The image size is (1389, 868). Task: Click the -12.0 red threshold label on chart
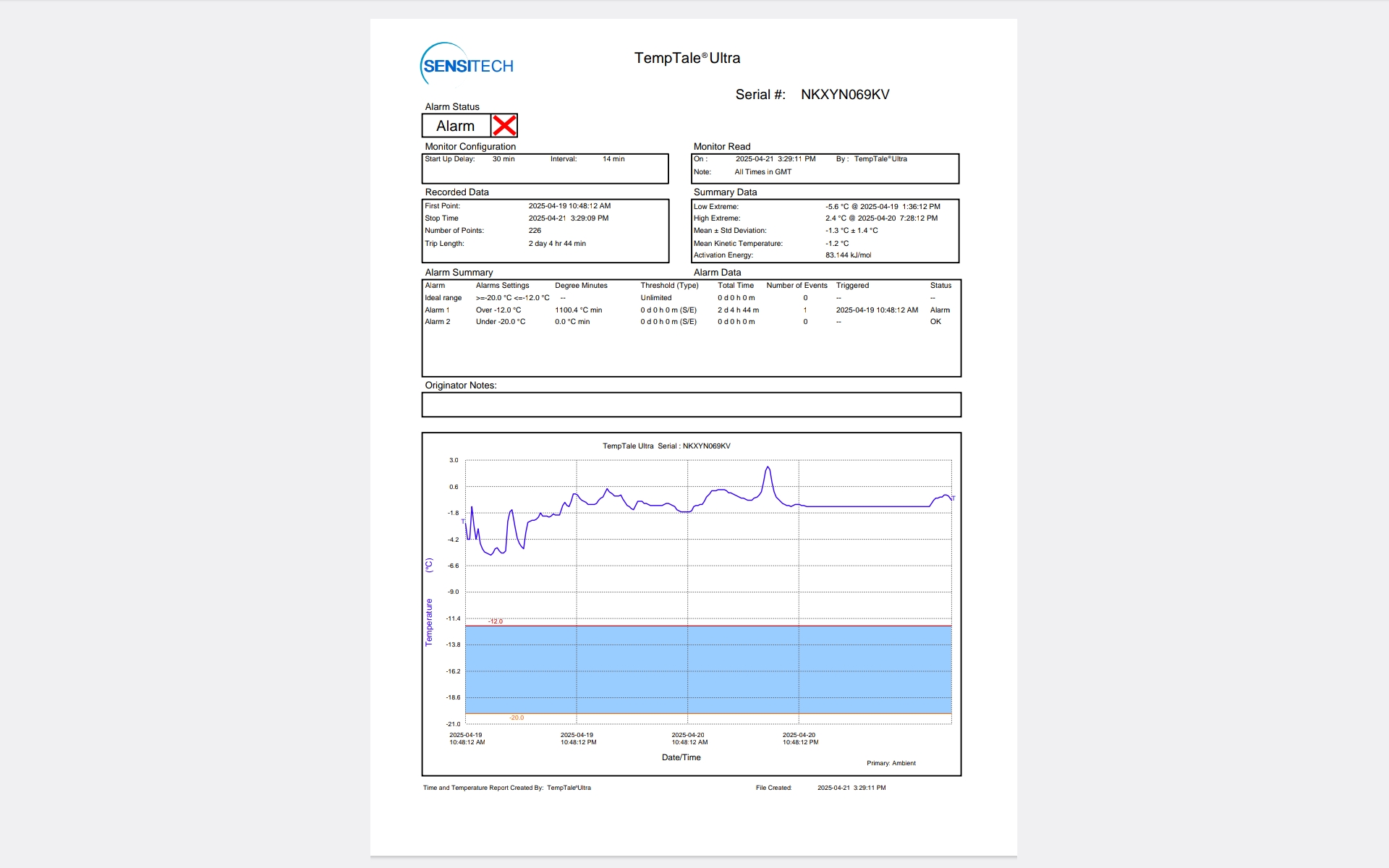(x=496, y=621)
